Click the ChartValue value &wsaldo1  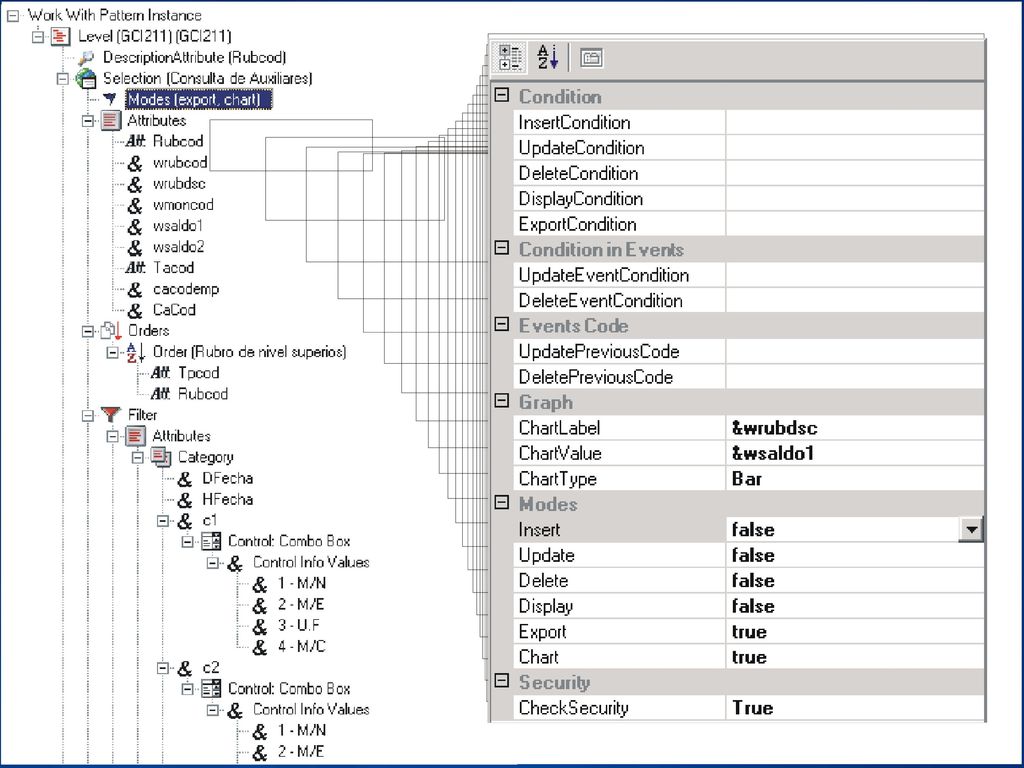click(x=773, y=453)
